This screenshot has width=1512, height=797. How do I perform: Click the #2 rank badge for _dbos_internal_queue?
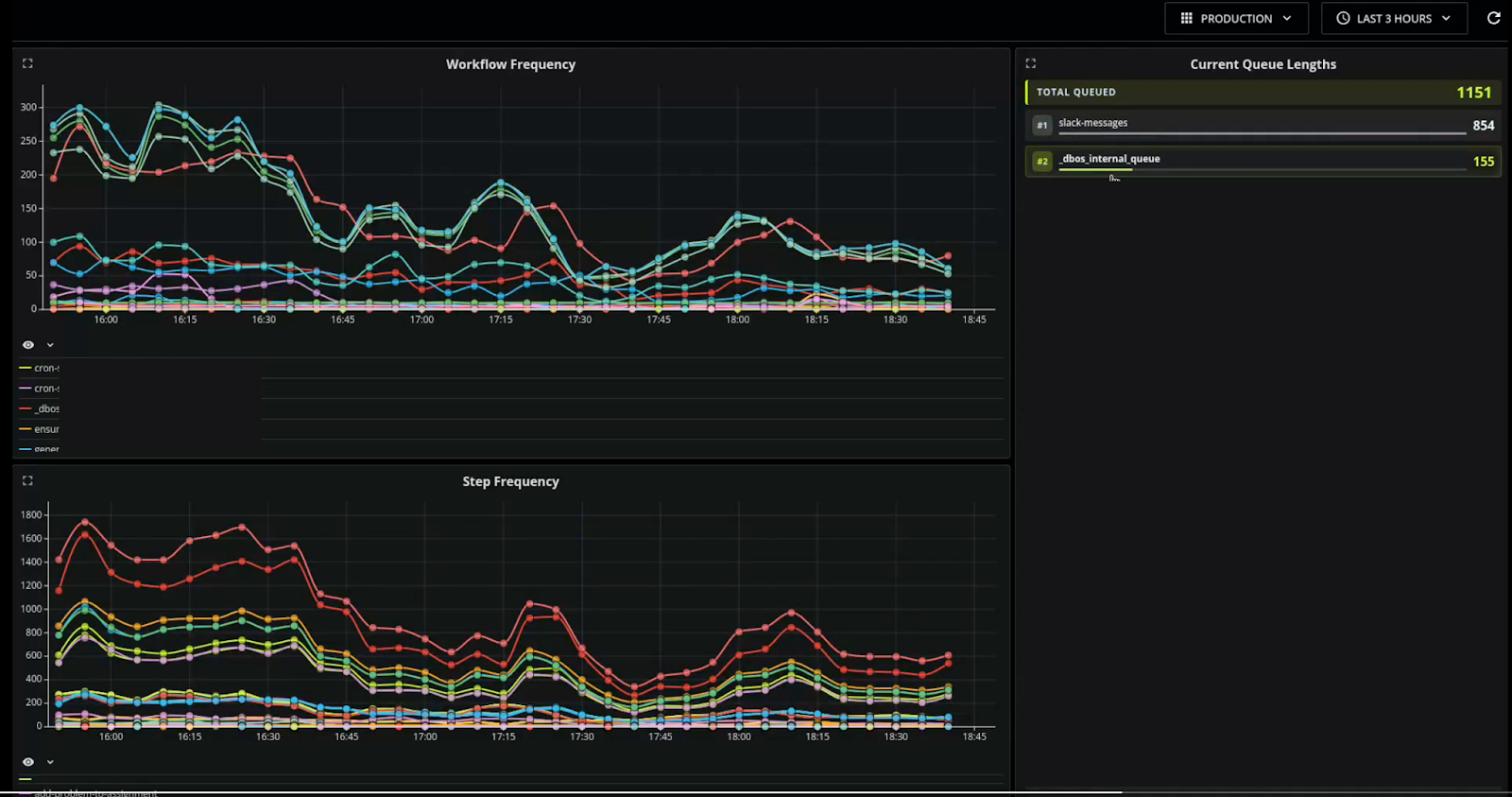[1042, 161]
